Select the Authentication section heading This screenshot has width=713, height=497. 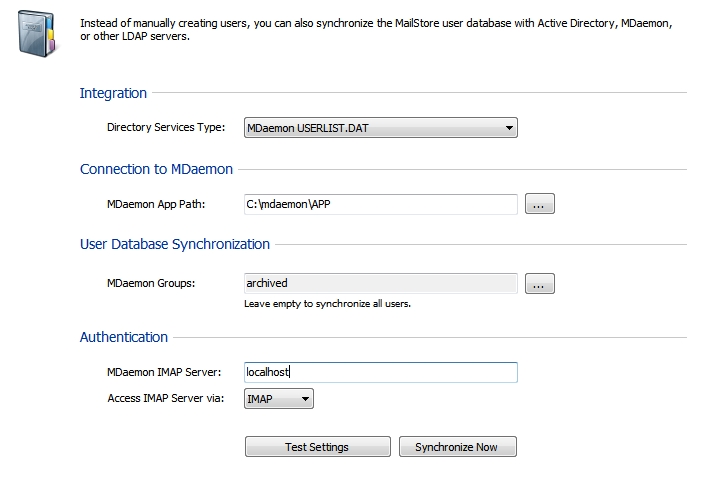pyautogui.click(x=124, y=337)
